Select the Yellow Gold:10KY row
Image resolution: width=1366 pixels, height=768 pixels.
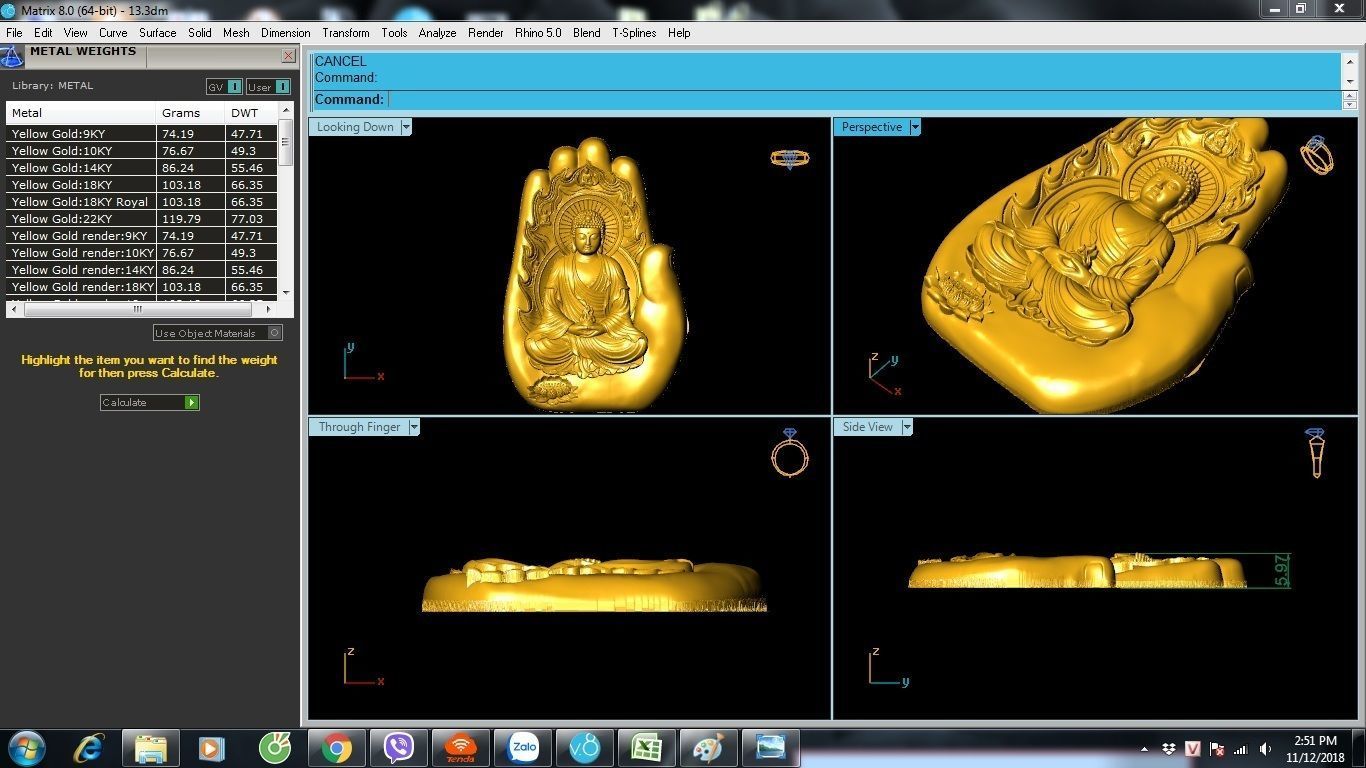[141, 151]
